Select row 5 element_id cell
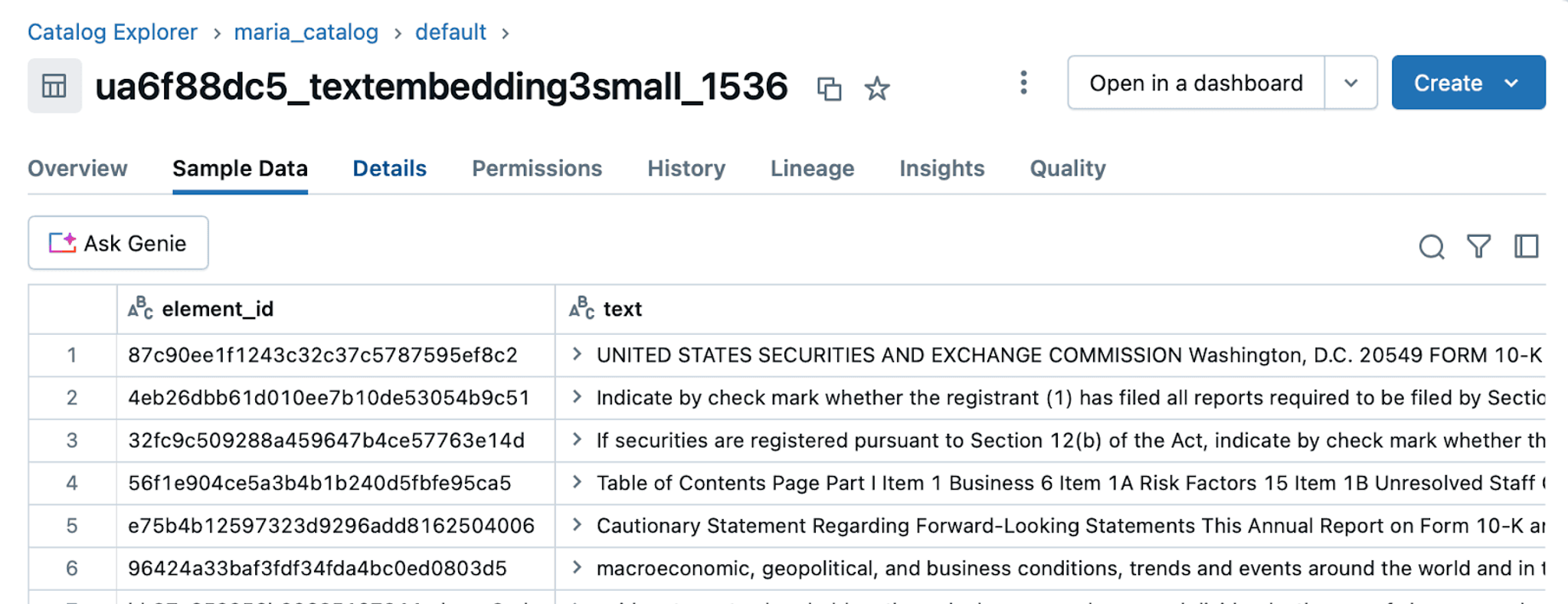Screen dimensions: 1568x604 [x=336, y=526]
